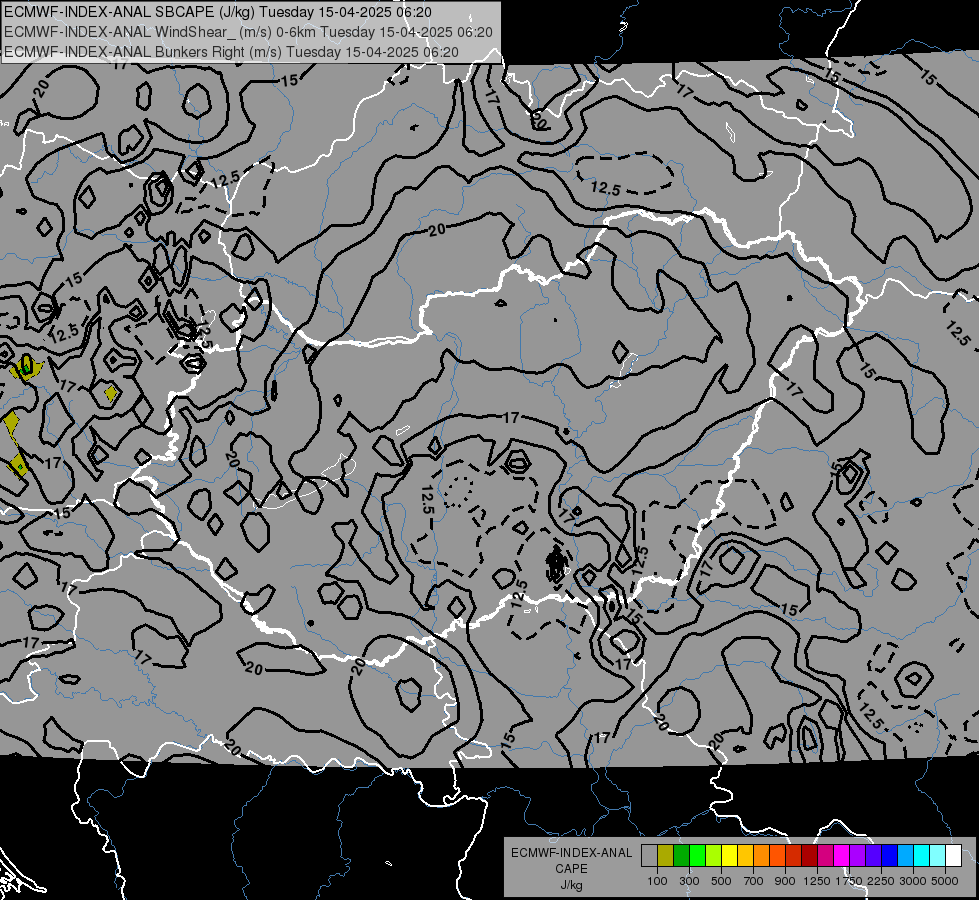This screenshot has width=979, height=900.
Task: Select the dark red legend swatch
Action: coord(809,856)
